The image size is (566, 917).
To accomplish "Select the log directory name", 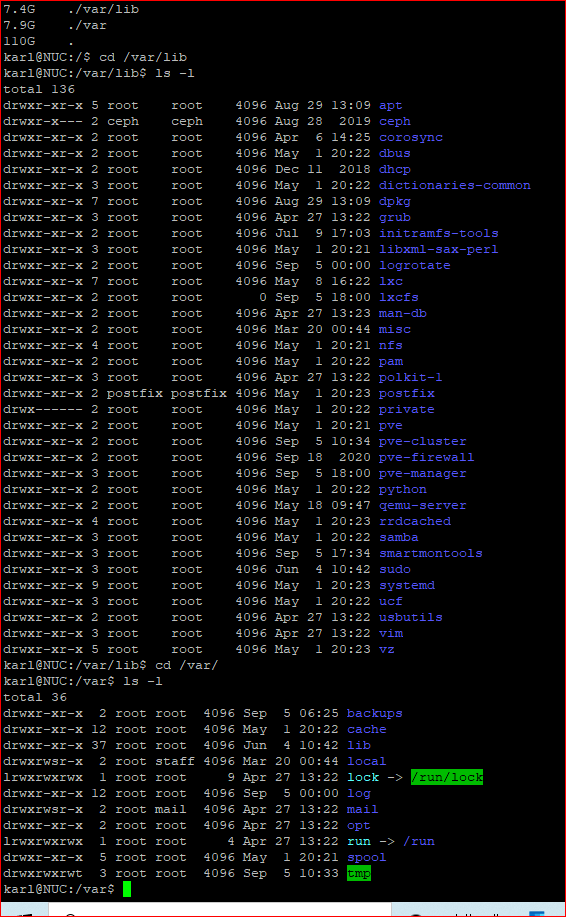I will 358,794.
